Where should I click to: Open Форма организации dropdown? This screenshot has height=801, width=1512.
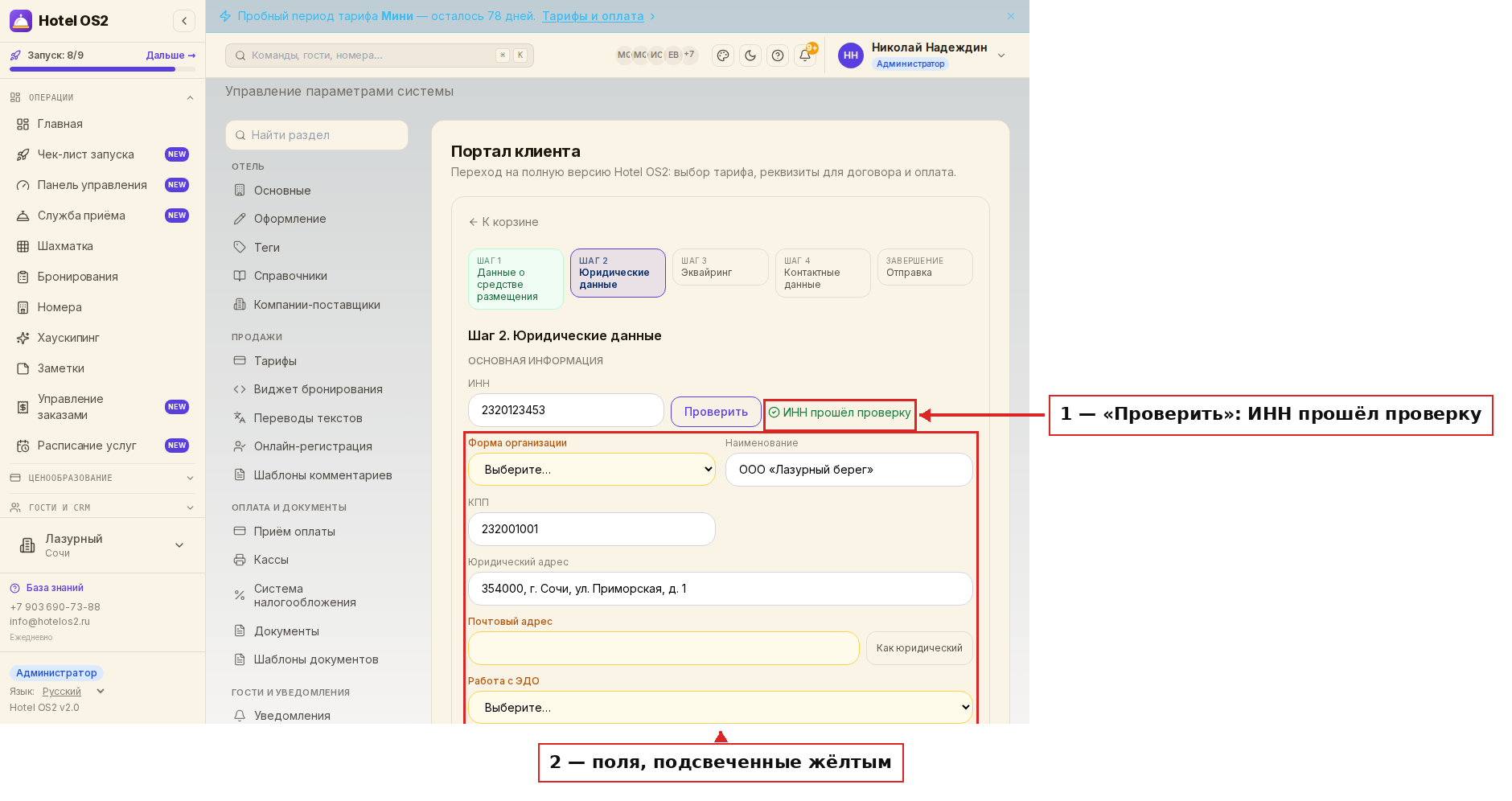click(x=592, y=470)
